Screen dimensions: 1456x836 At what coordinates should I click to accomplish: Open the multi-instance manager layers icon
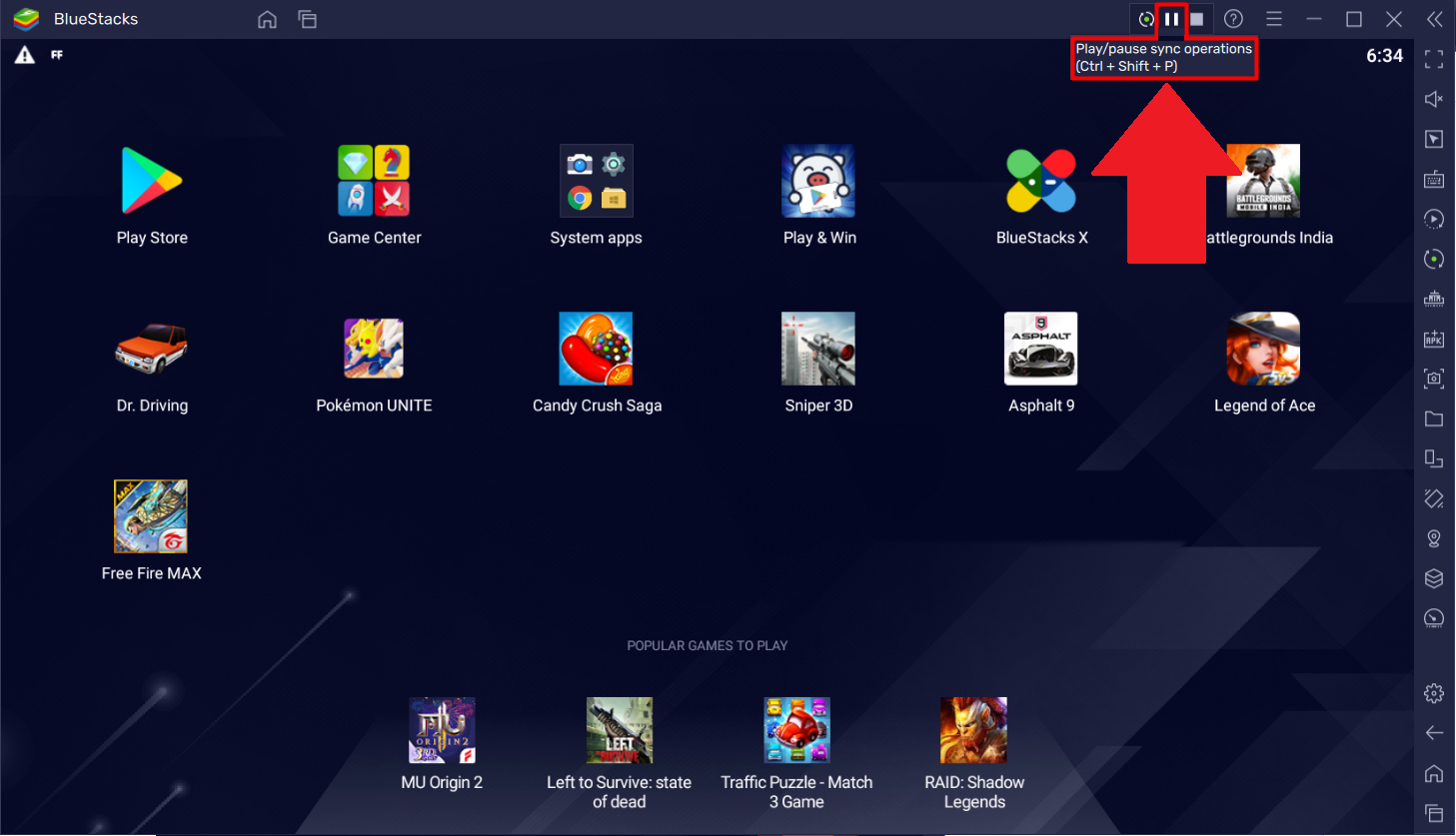tap(1434, 578)
